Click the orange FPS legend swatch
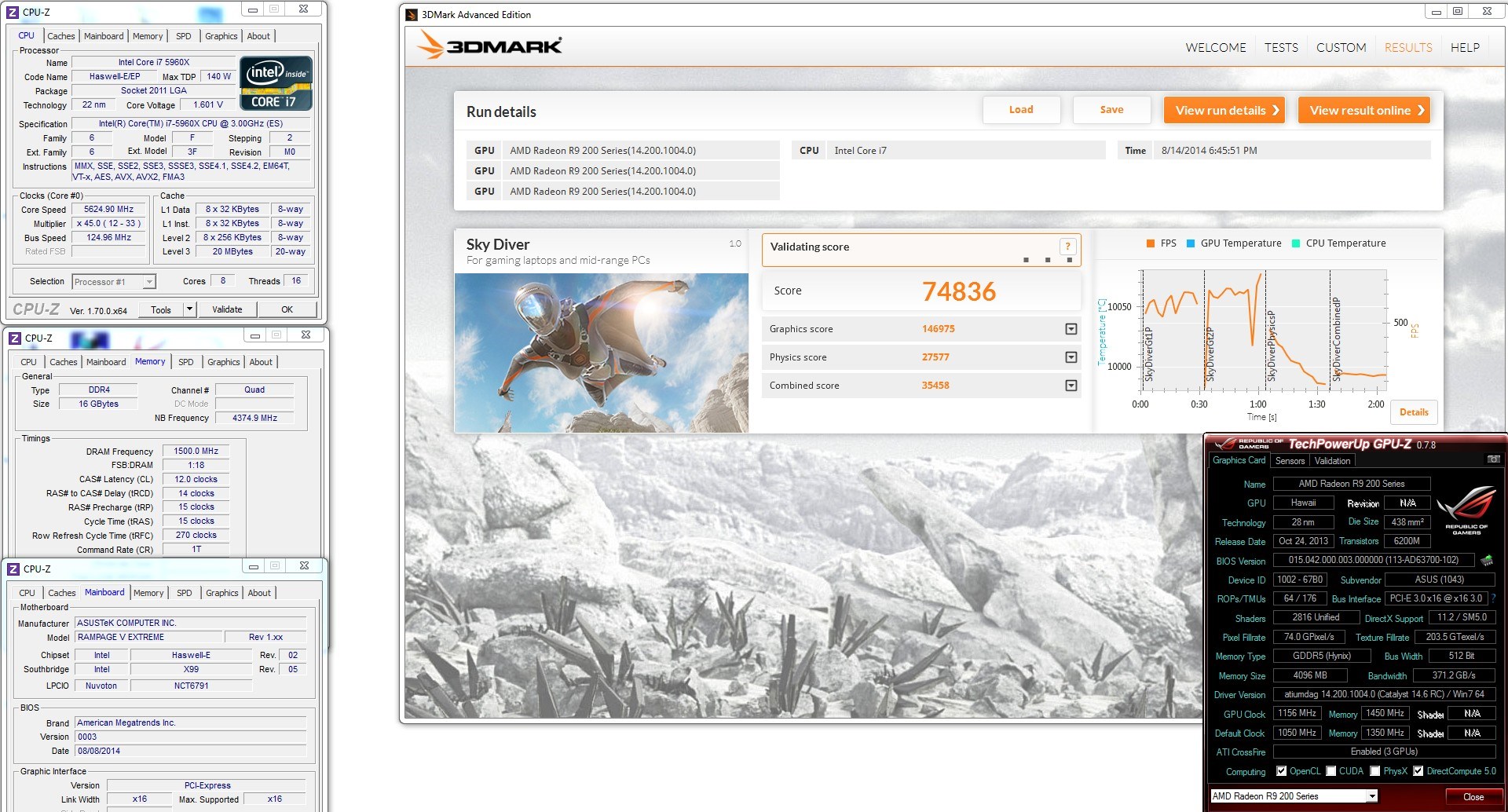1508x812 pixels. click(x=1151, y=243)
